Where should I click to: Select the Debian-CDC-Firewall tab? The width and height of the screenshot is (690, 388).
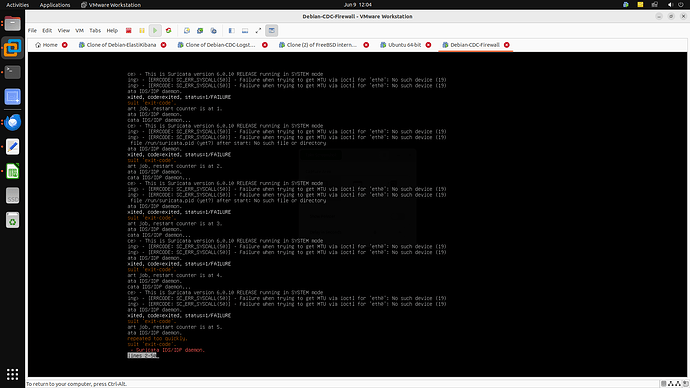[x=471, y=45]
